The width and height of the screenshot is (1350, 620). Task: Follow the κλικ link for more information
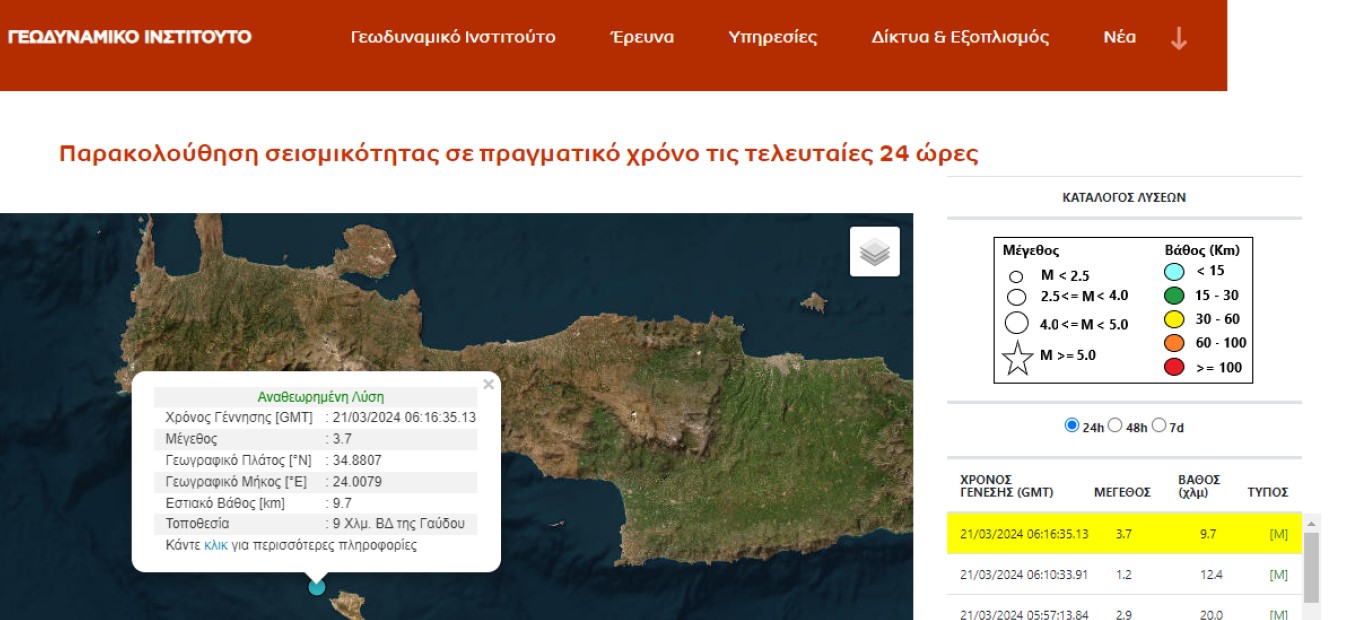(216, 545)
